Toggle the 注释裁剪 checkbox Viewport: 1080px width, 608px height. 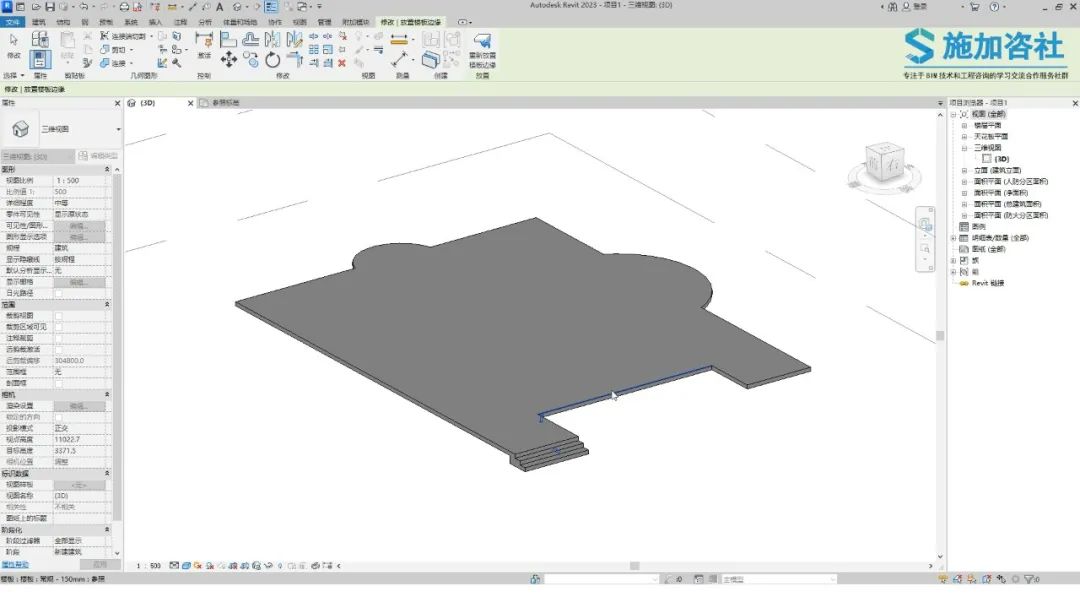coord(59,338)
